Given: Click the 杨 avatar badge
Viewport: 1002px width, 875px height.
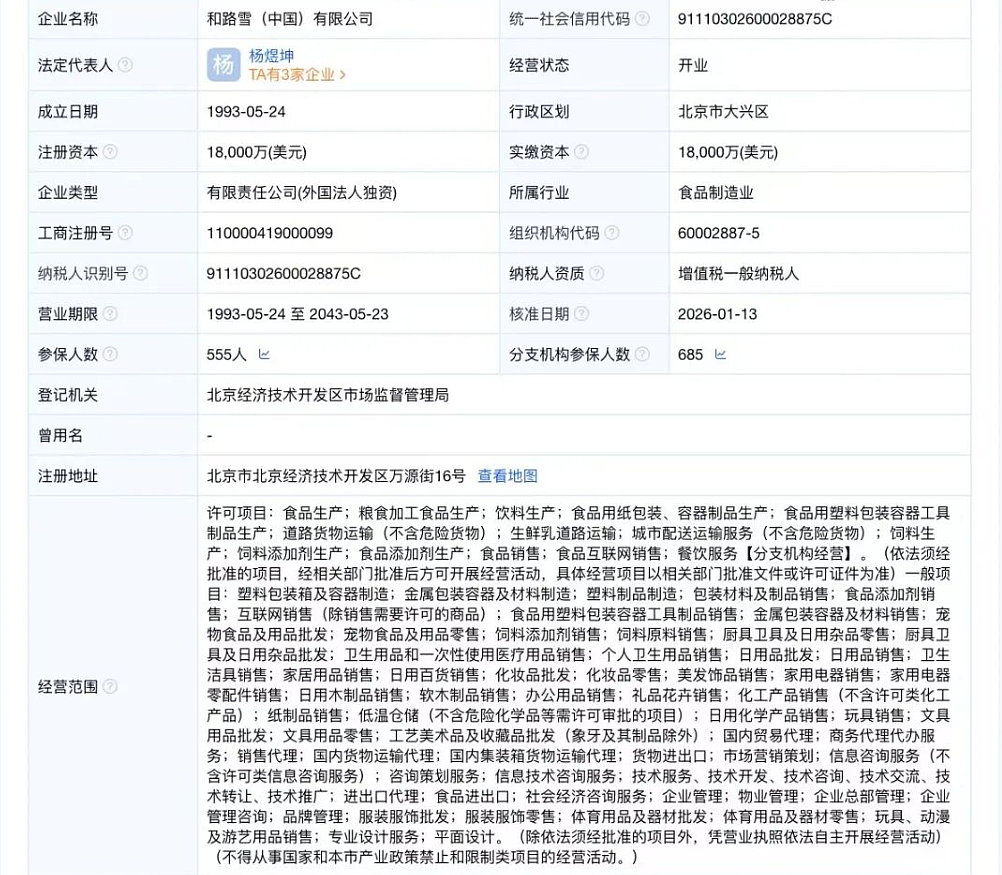Looking at the screenshot, I should coord(224,65).
